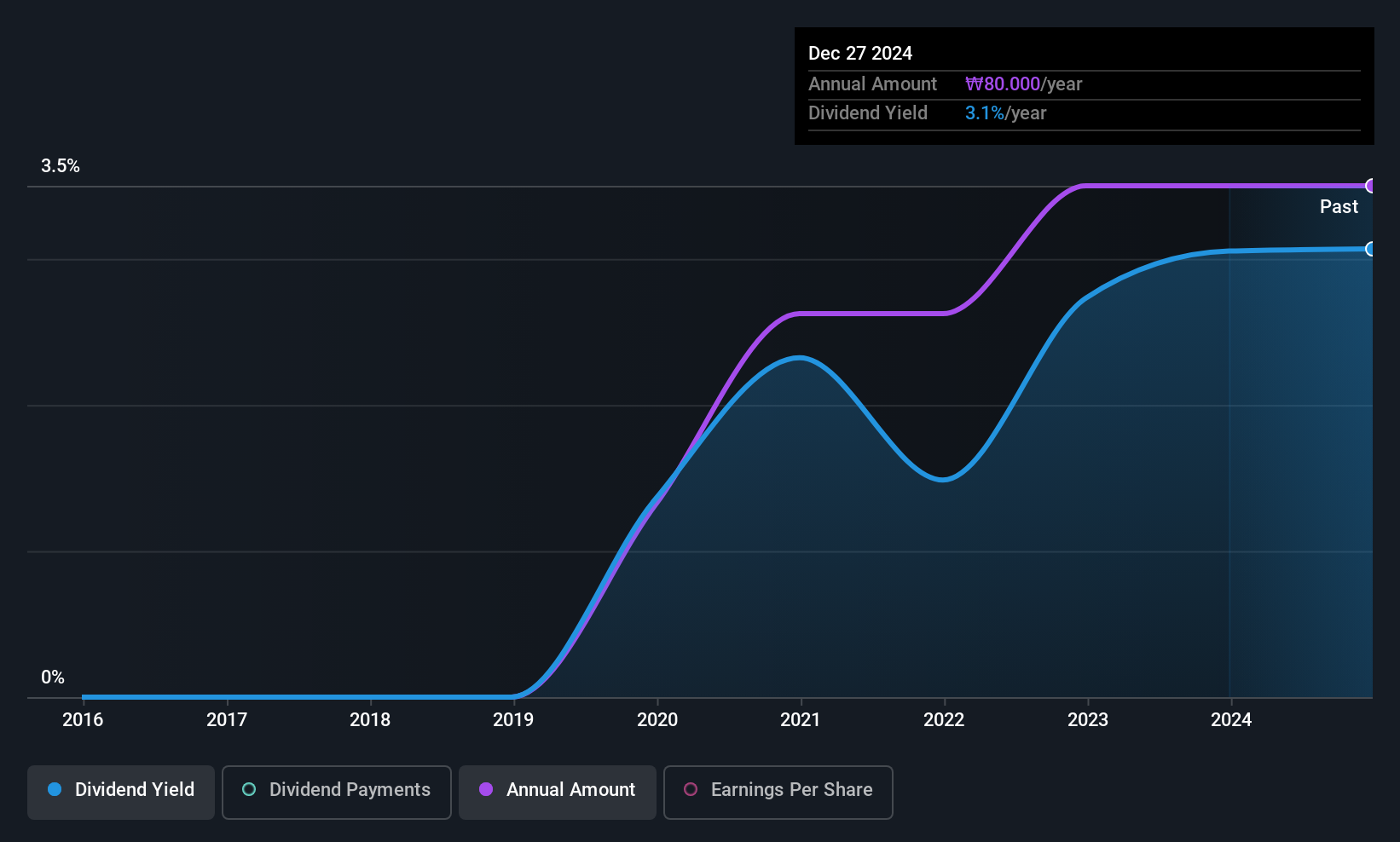Click the 3.5% y-axis label
The height and width of the screenshot is (842, 1400).
(61, 166)
